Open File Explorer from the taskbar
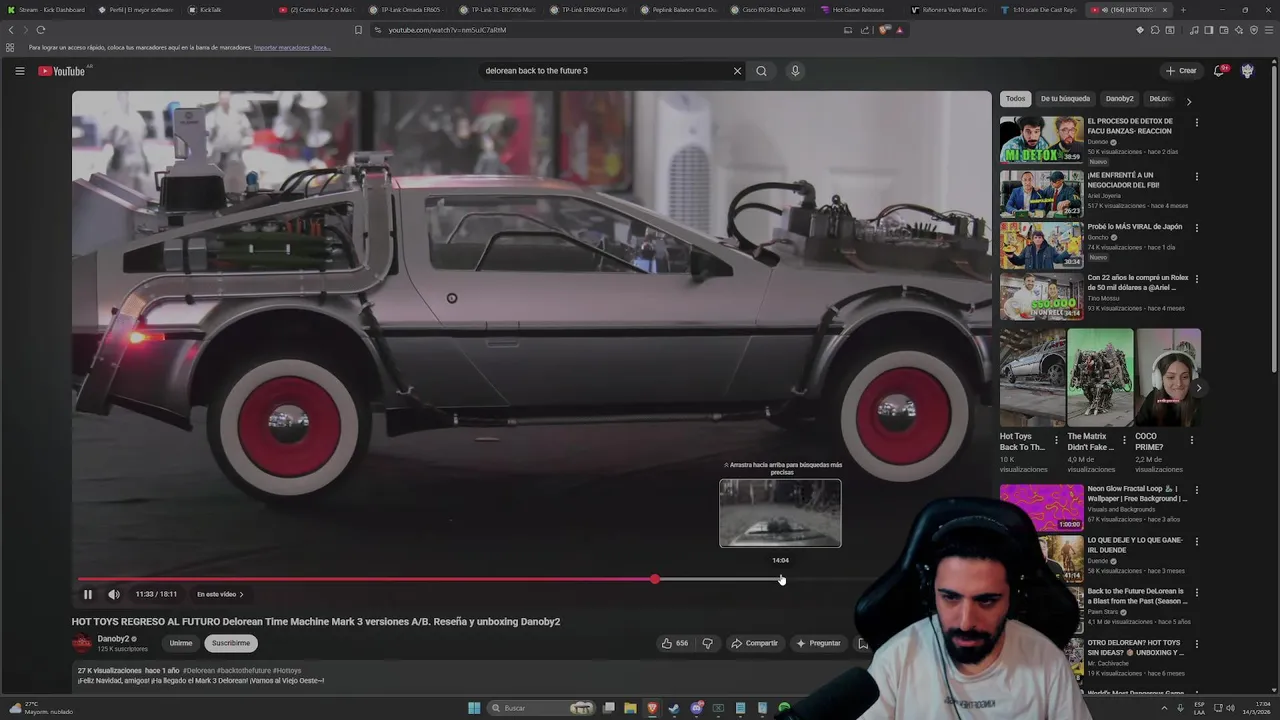The image size is (1280, 720). [630, 708]
